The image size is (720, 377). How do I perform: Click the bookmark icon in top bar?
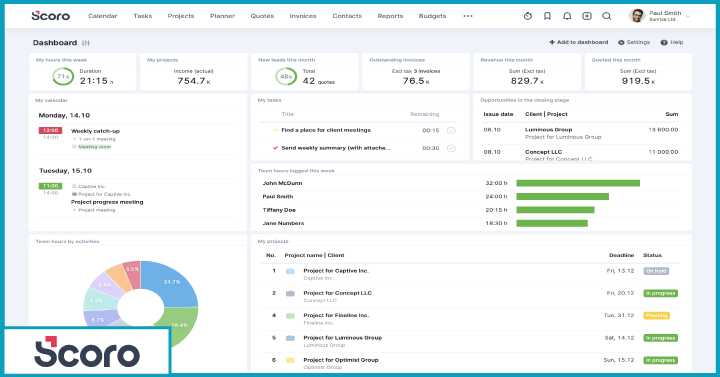[547, 16]
